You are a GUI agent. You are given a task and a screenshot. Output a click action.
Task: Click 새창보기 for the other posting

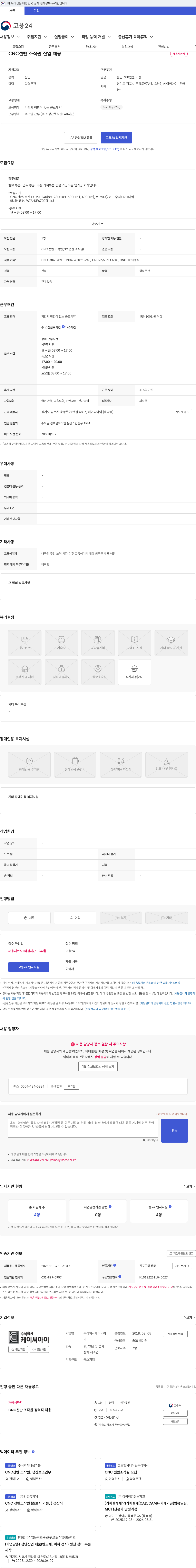pos(175,1421)
